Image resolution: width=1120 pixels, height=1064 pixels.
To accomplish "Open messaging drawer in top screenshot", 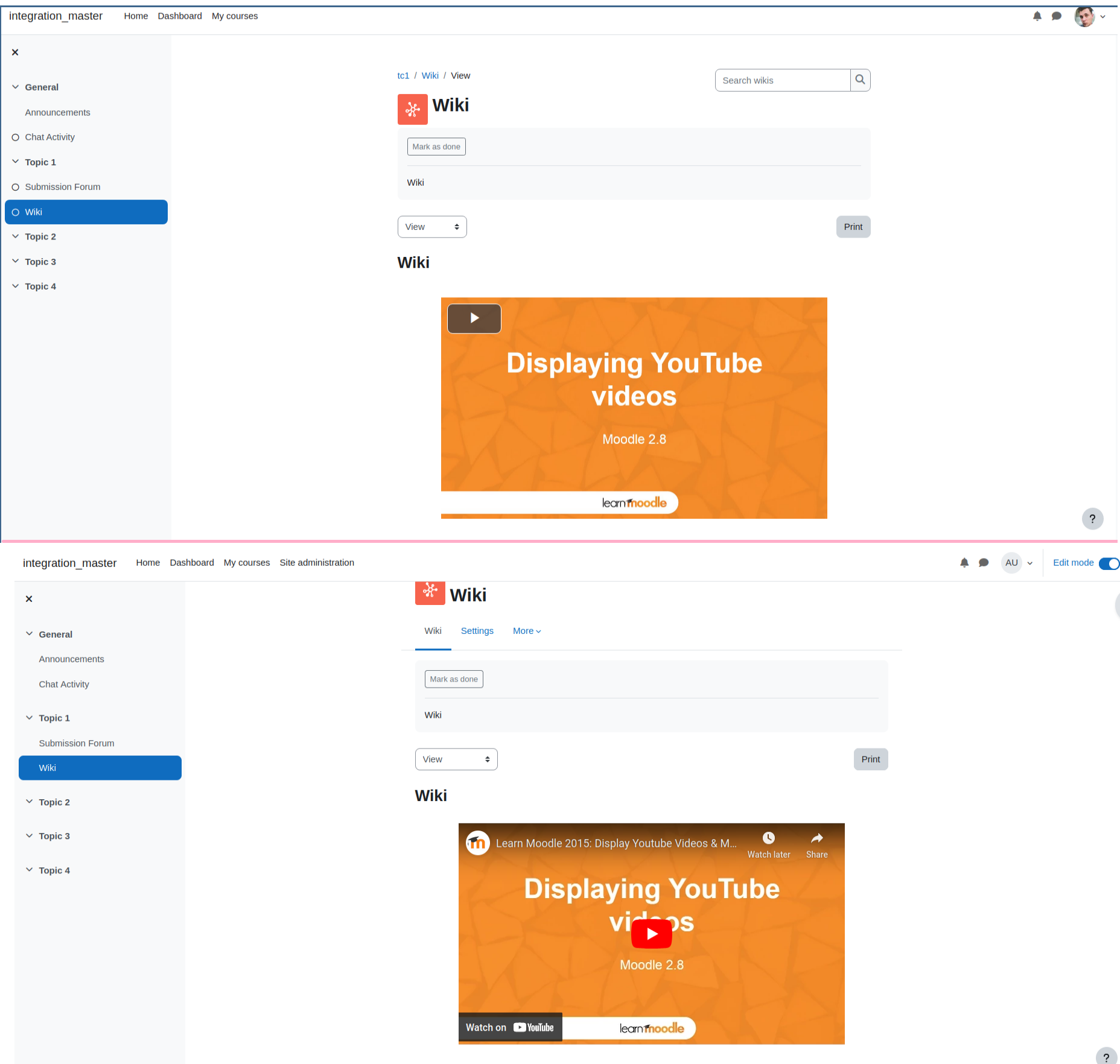I will point(1056,16).
